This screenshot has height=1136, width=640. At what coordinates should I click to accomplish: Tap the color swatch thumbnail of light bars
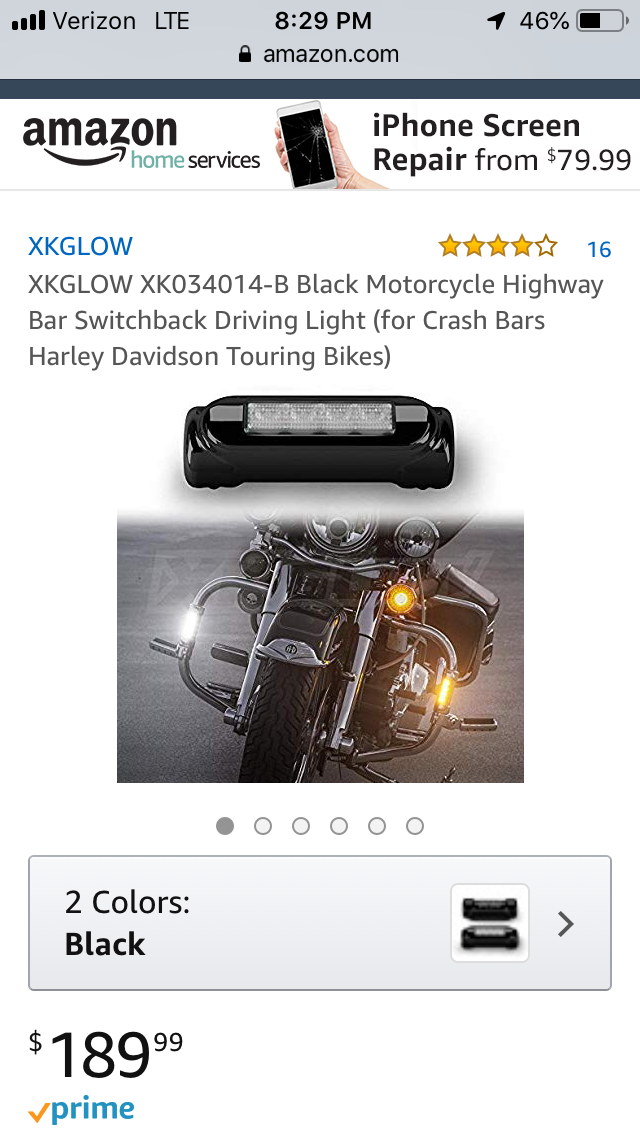tap(490, 923)
